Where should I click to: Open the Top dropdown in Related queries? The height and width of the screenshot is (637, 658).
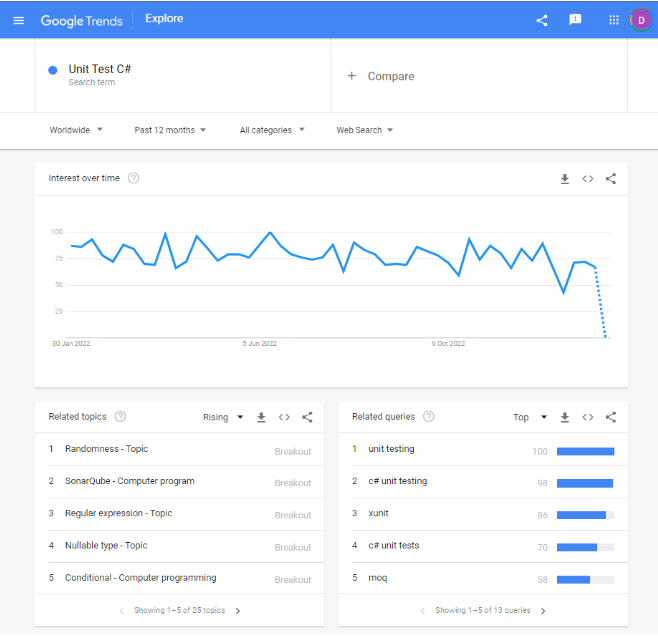(x=530, y=417)
